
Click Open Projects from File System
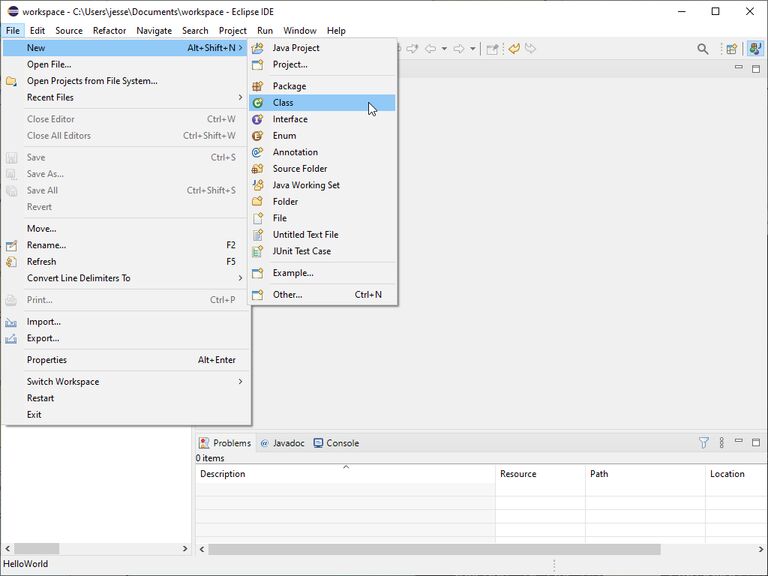tap(92, 81)
